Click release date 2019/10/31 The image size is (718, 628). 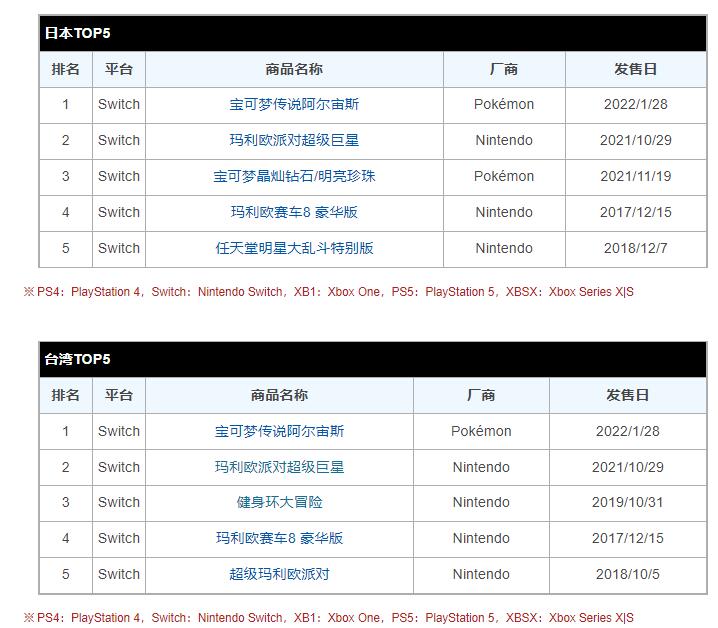click(627, 502)
